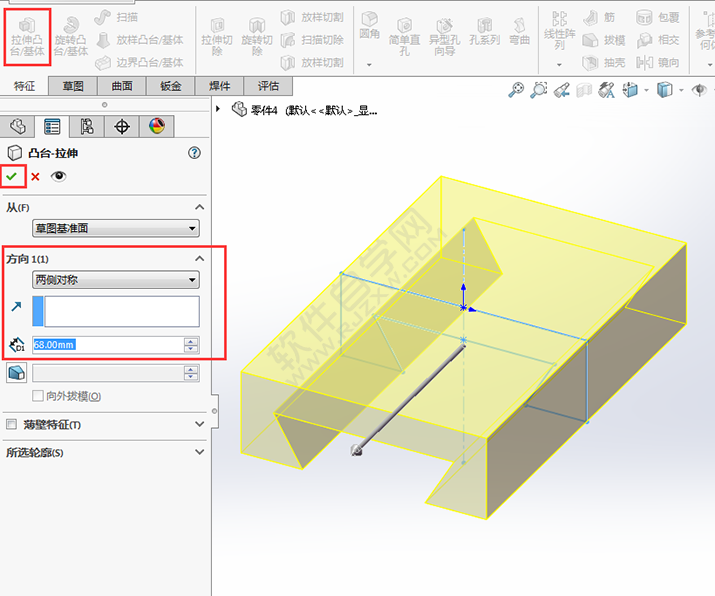The width and height of the screenshot is (715, 596).
Task: Open the Display Style dropdown arrow
Action: coord(681,90)
